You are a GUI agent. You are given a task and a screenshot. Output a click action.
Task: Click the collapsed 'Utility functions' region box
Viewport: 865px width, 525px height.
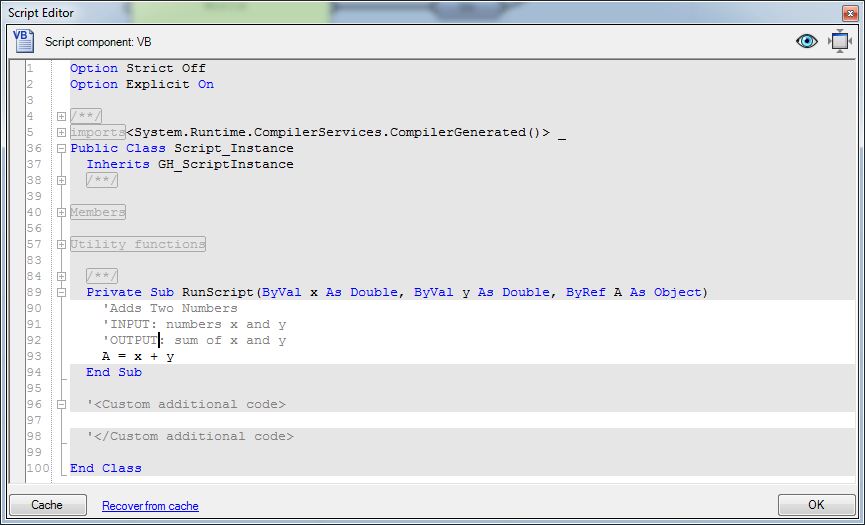(138, 244)
